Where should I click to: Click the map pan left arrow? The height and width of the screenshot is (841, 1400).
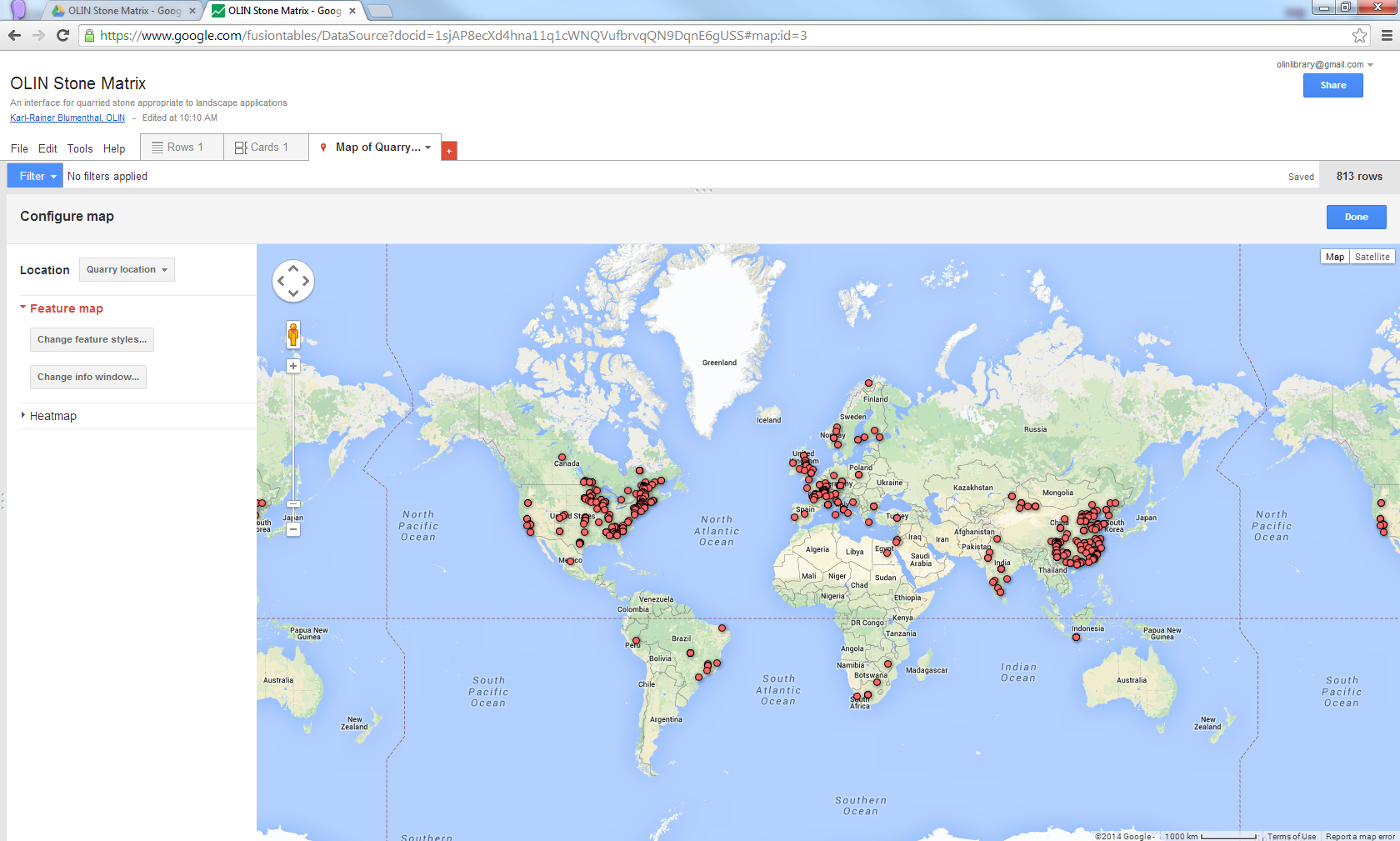coord(281,281)
